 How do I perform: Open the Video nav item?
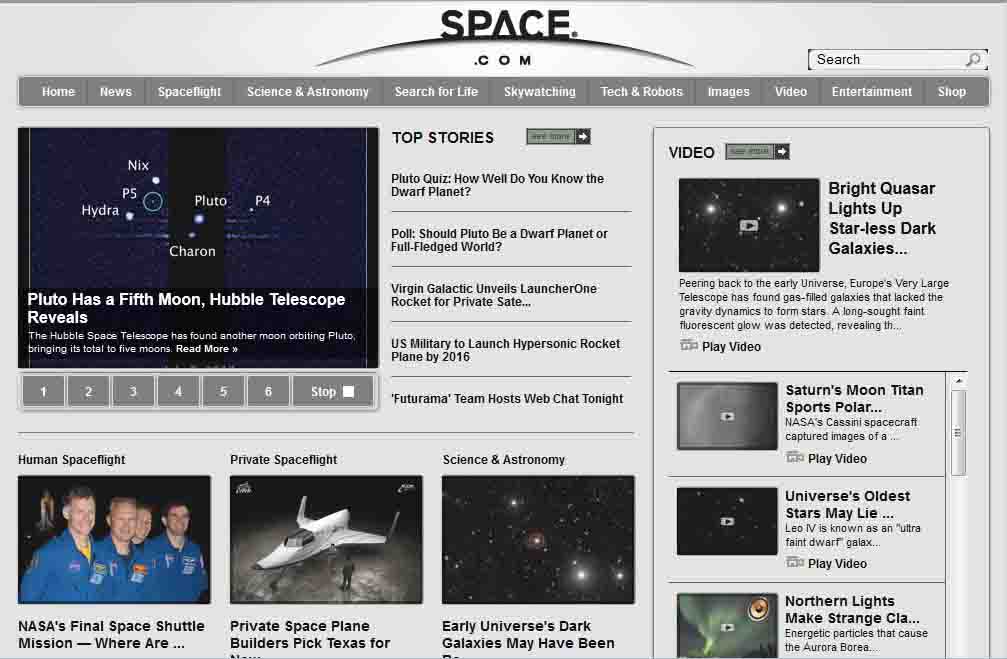pos(791,92)
